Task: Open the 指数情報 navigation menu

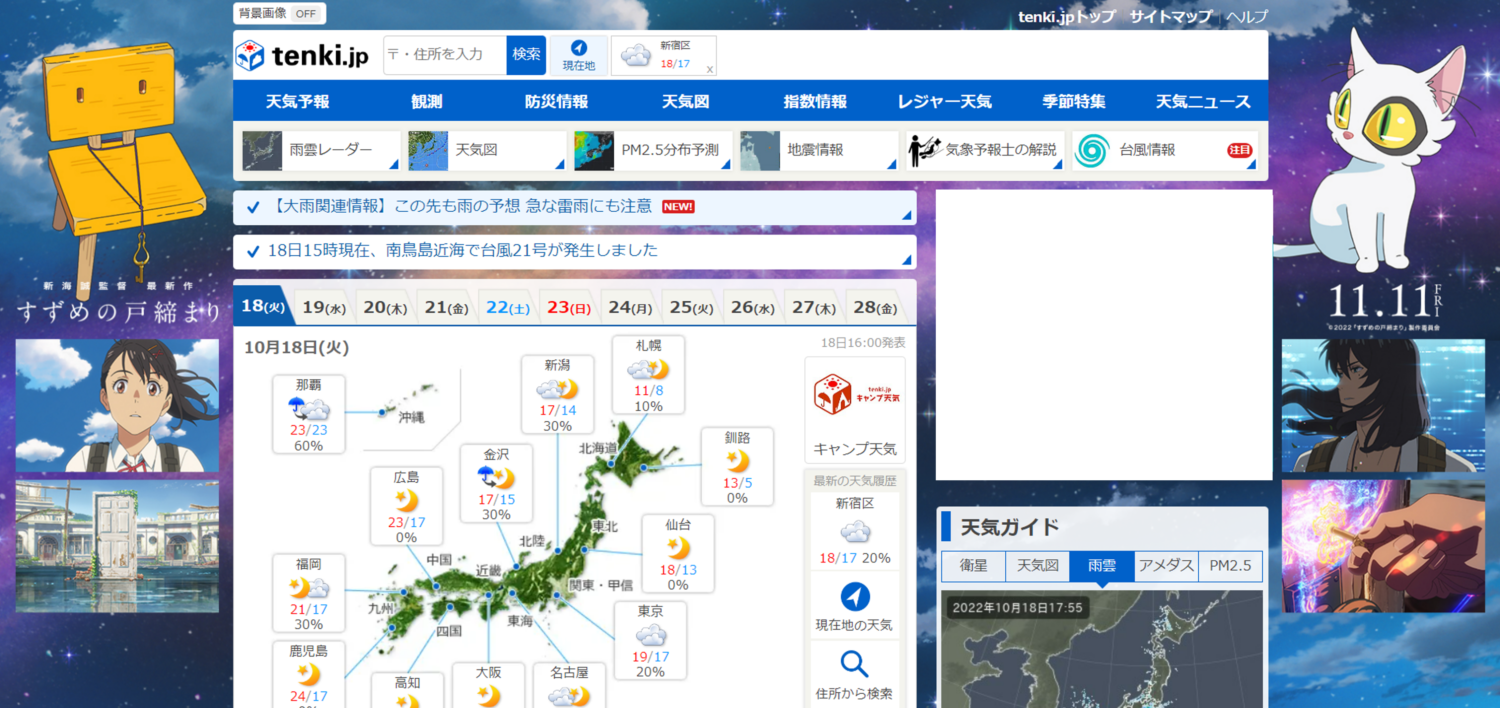Action: 815,101
